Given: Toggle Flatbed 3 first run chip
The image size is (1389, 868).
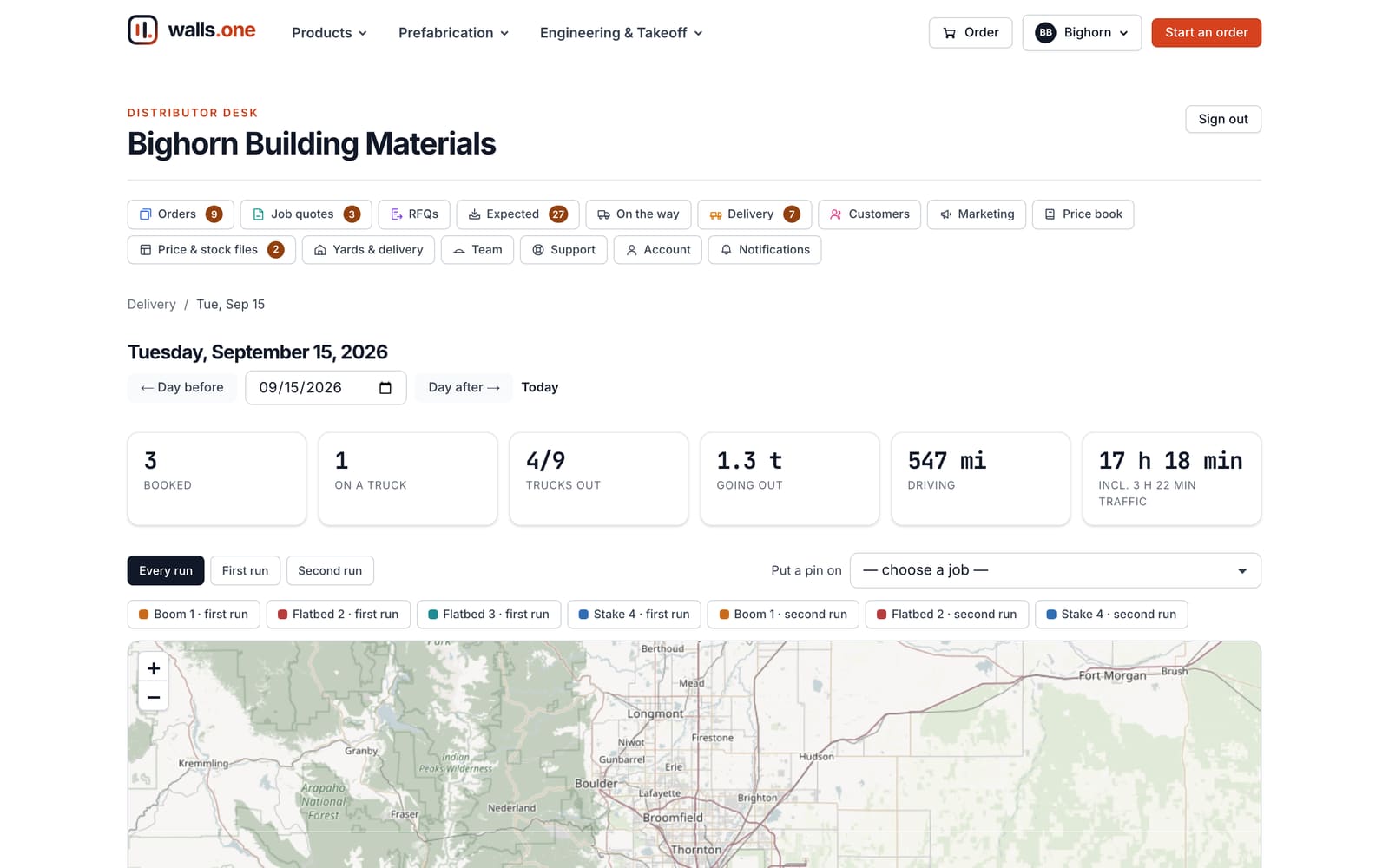Looking at the screenshot, I should click(x=489, y=615).
